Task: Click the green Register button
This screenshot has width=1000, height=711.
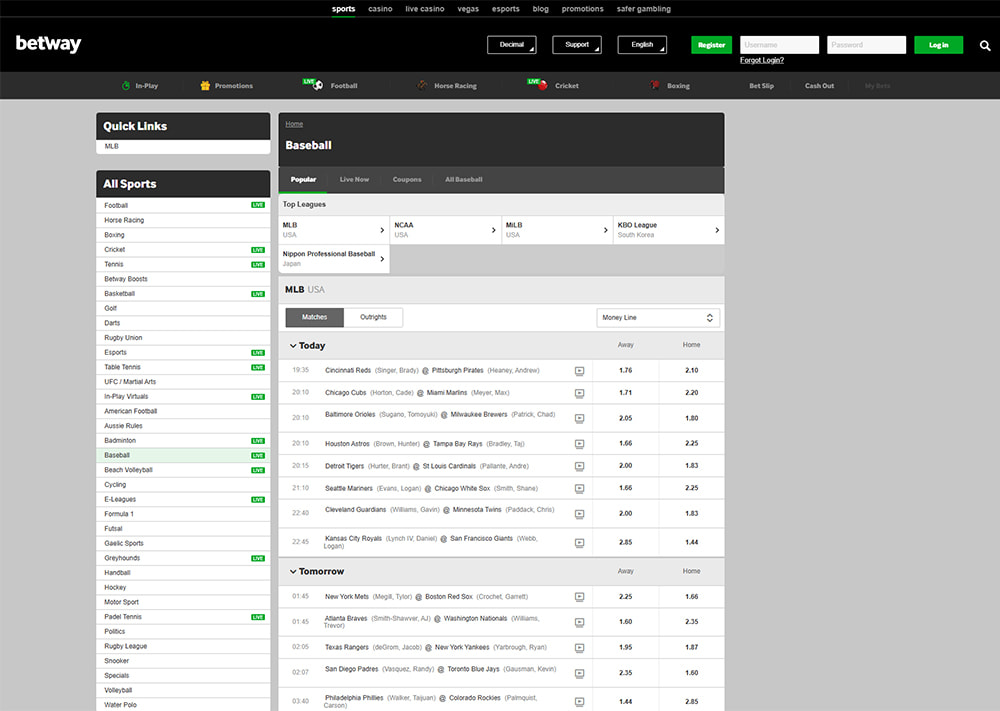Action: 711,45
